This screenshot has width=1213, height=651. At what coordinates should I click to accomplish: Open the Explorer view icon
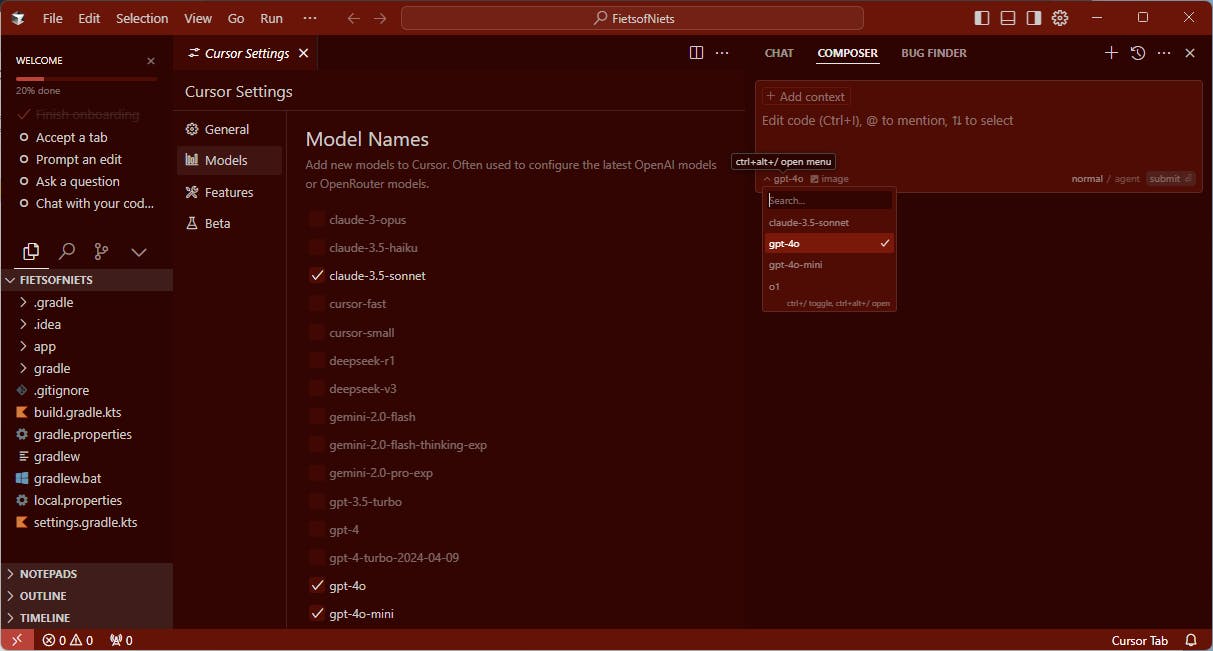click(x=31, y=252)
